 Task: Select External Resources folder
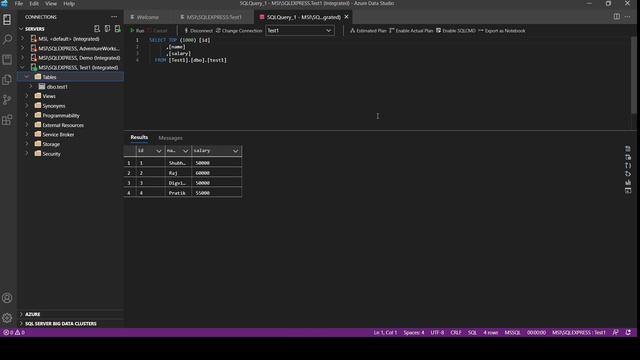click(63, 125)
